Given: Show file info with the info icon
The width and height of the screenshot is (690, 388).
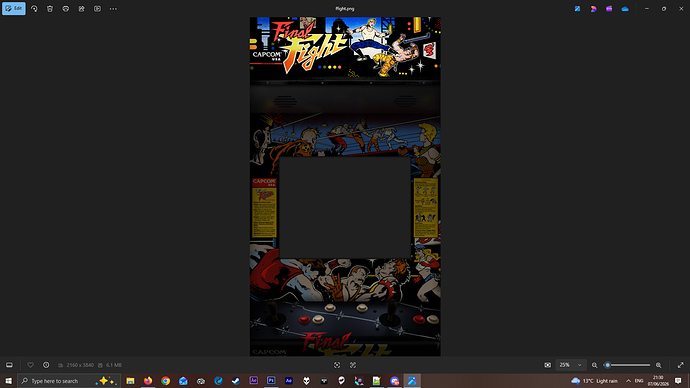Looking at the screenshot, I should tap(46, 365).
